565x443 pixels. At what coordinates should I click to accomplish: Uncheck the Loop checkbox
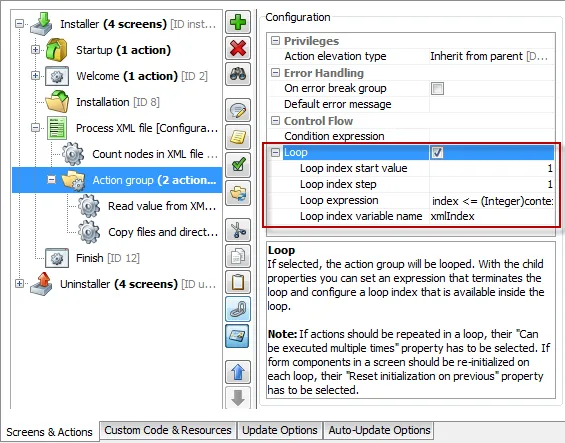click(437, 152)
